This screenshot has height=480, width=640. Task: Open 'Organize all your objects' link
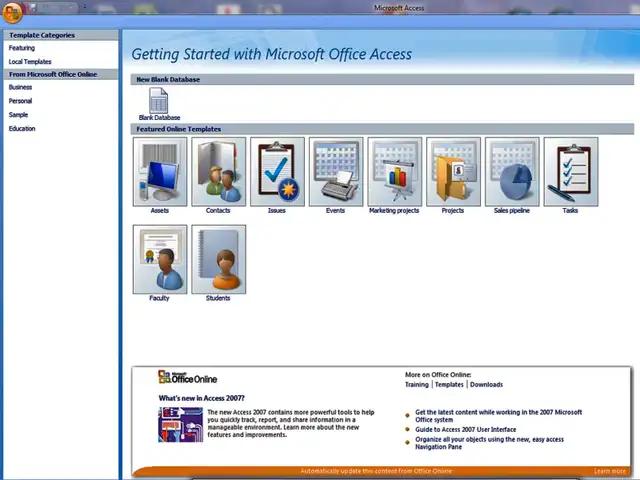click(x=489, y=443)
